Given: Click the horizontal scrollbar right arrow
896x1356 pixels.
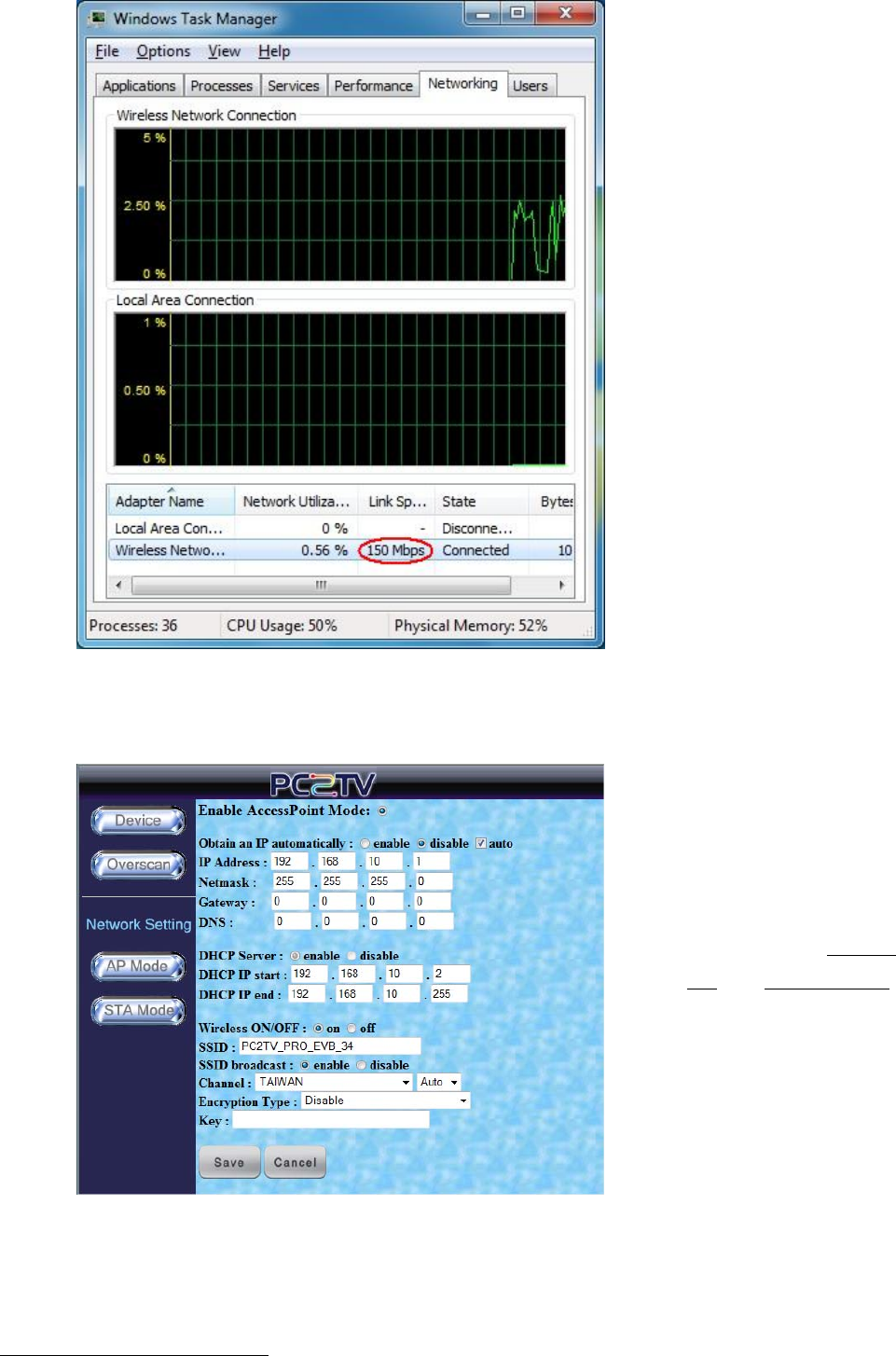Looking at the screenshot, I should click(561, 585).
